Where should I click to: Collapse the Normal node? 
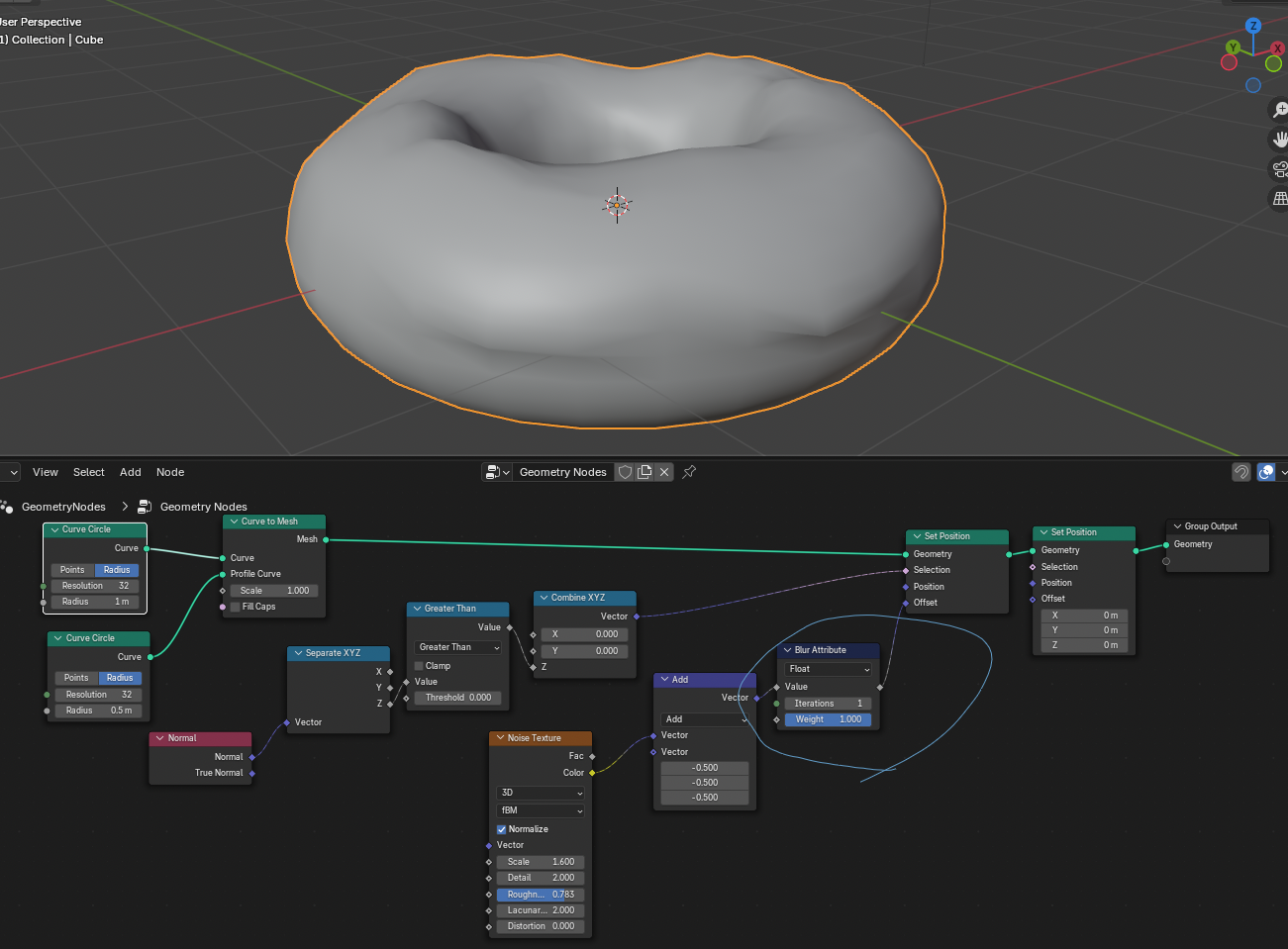160,738
